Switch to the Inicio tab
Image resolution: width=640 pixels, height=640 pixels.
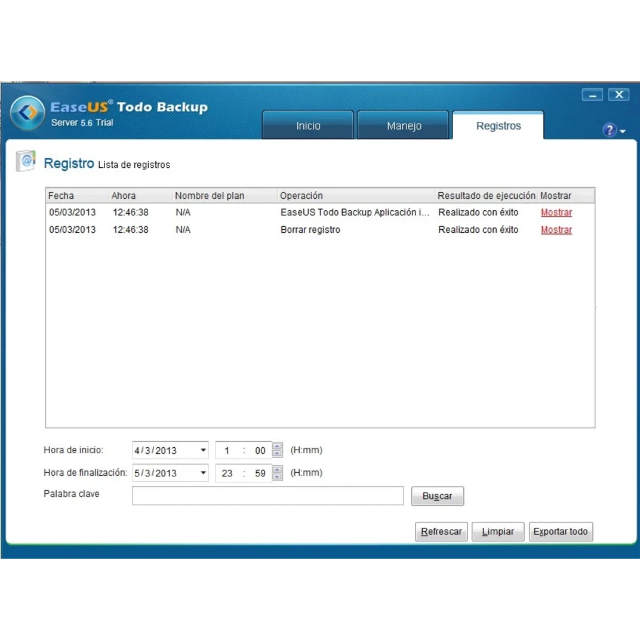coord(308,126)
